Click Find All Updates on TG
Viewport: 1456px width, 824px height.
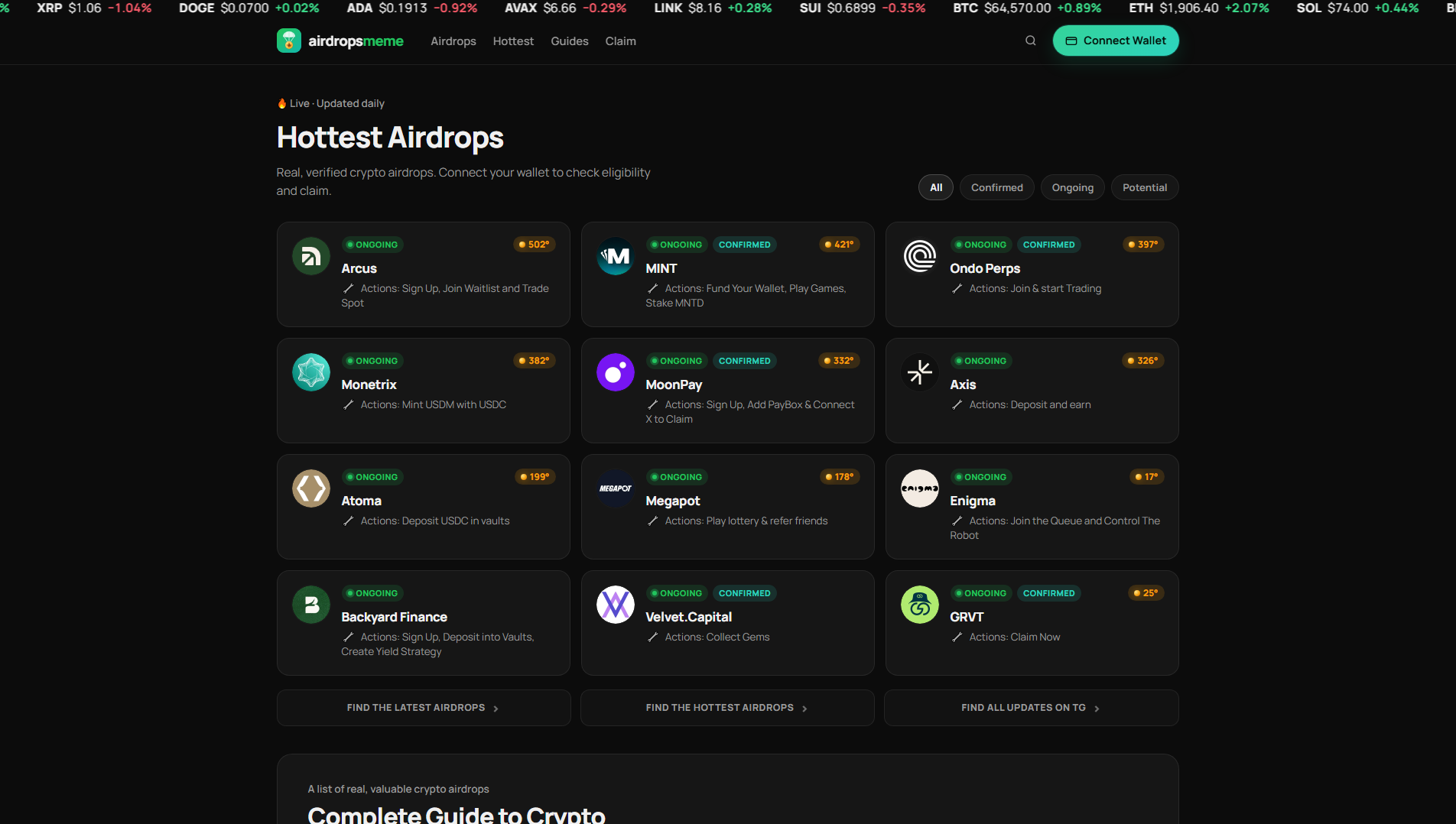click(x=1031, y=708)
